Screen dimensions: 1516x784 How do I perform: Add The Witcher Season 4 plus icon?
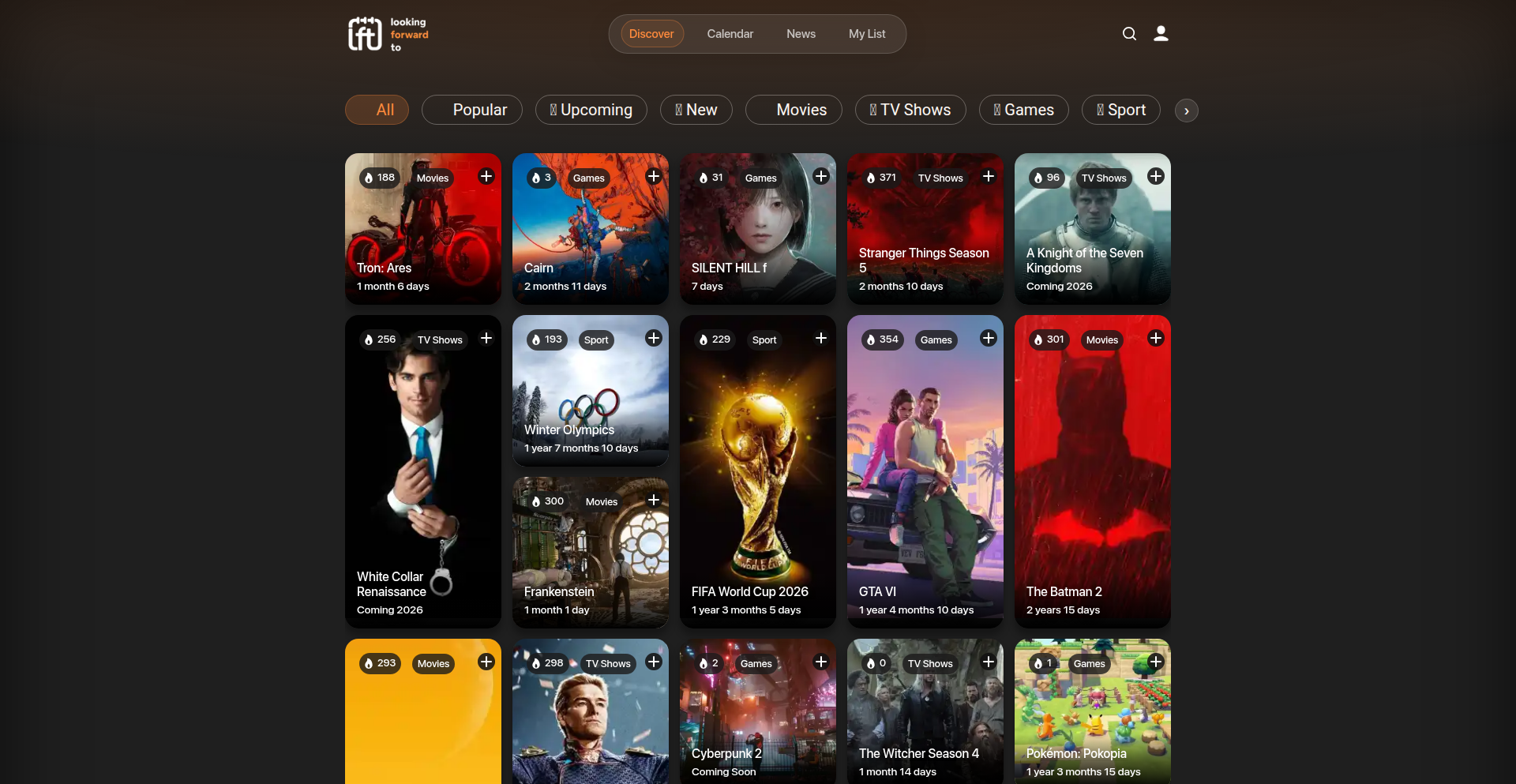coord(989,662)
